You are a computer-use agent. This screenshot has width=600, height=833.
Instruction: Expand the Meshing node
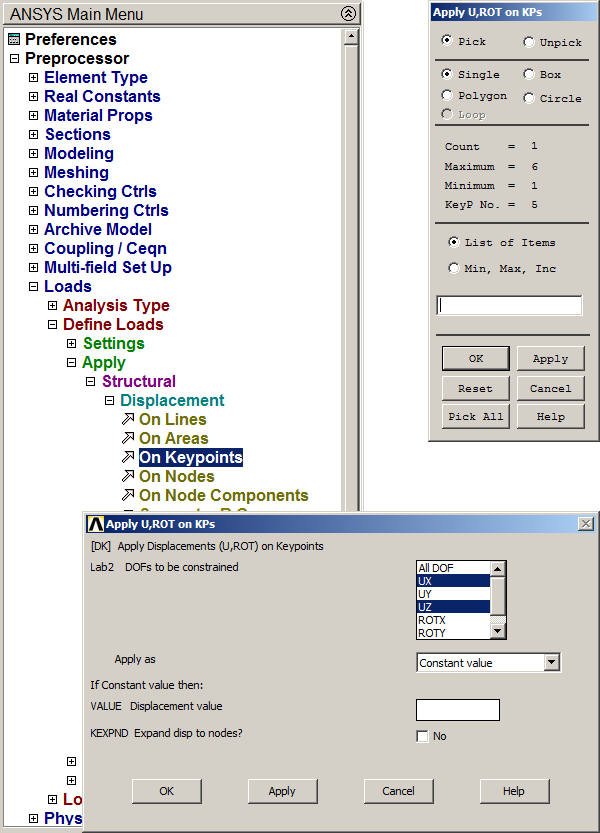(33, 173)
